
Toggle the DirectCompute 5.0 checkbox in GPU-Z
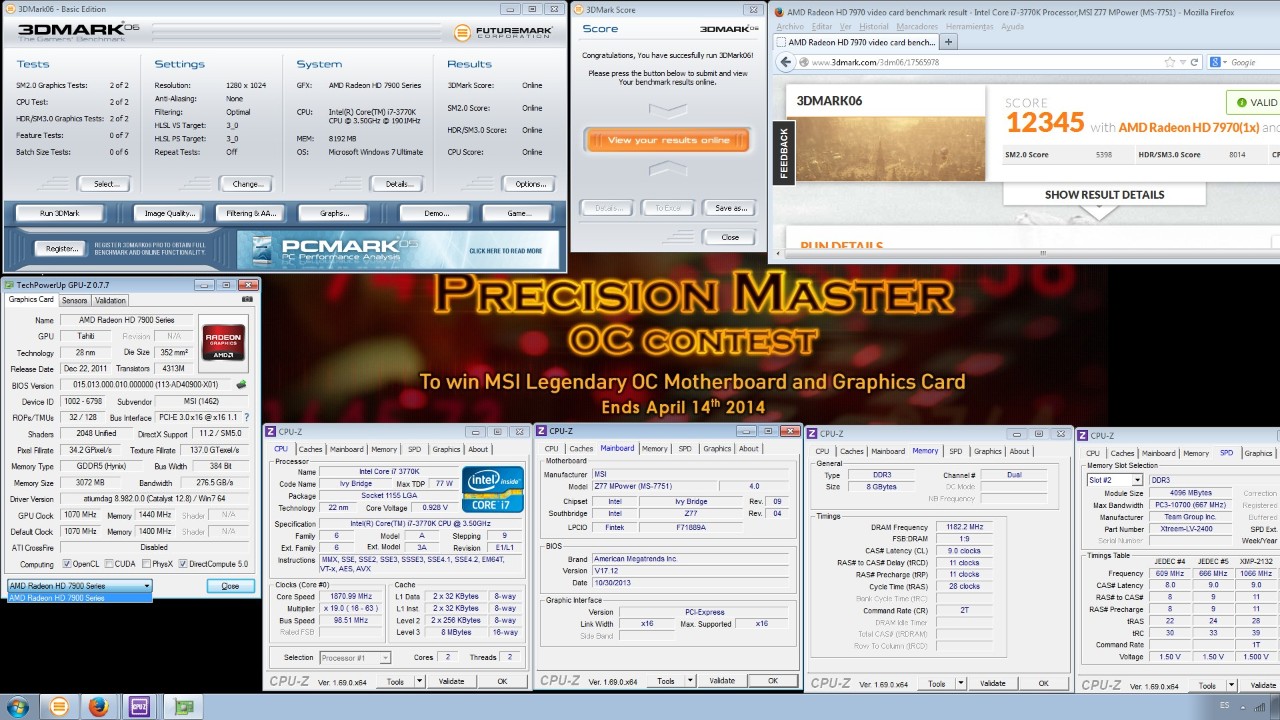pyautogui.click(x=182, y=565)
